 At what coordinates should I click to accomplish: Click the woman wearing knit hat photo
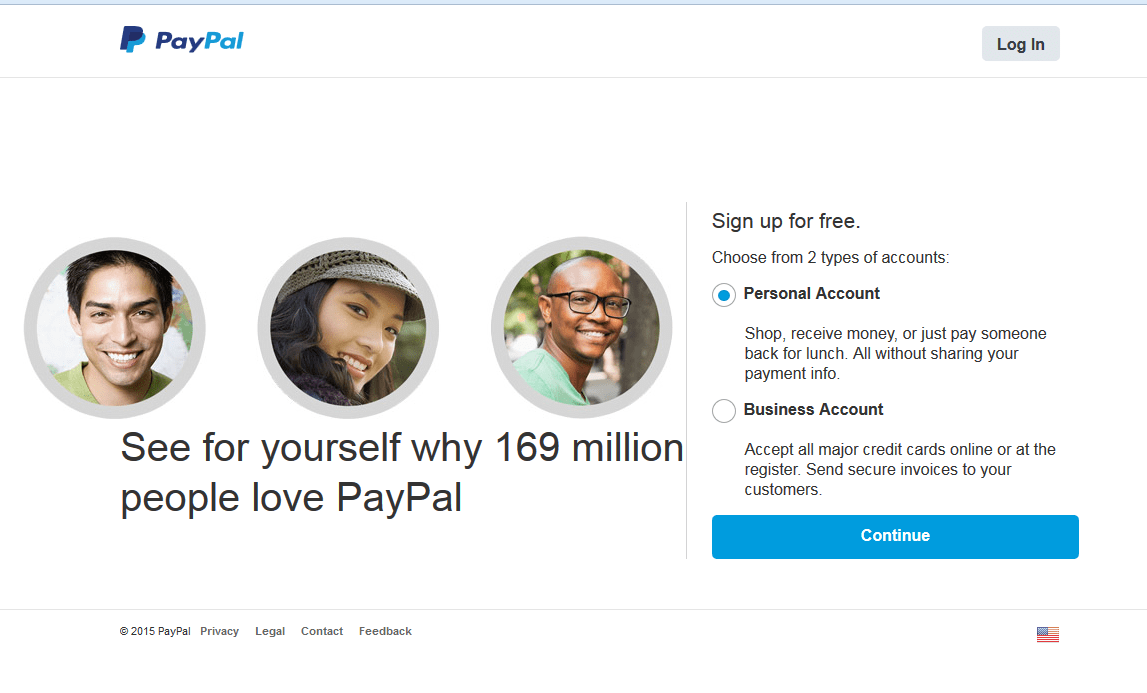(348, 328)
